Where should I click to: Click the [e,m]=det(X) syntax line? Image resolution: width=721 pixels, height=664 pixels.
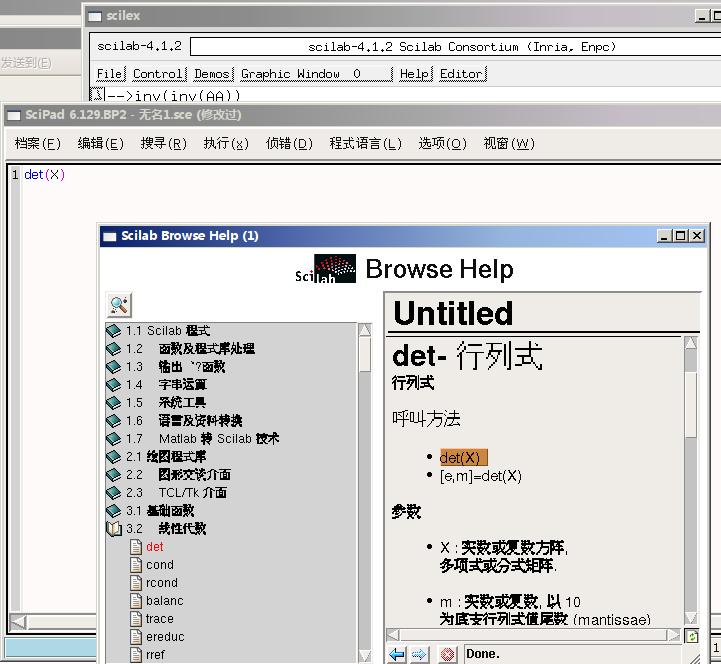(x=481, y=476)
